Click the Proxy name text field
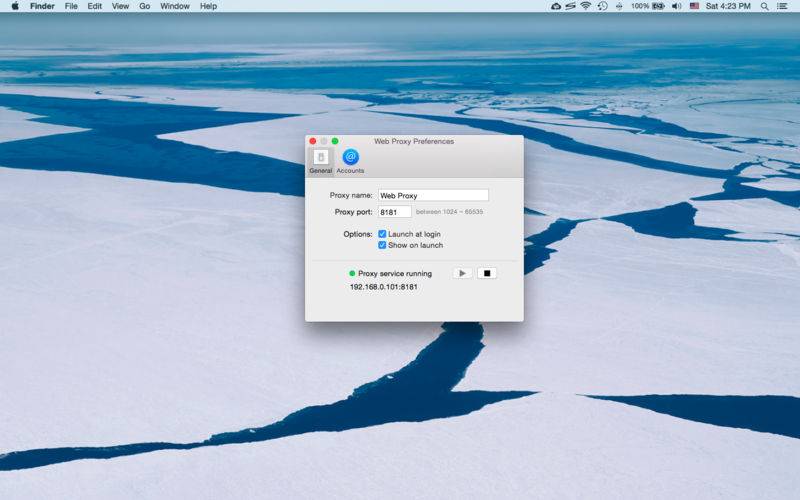The width and height of the screenshot is (800, 500). (x=433, y=196)
